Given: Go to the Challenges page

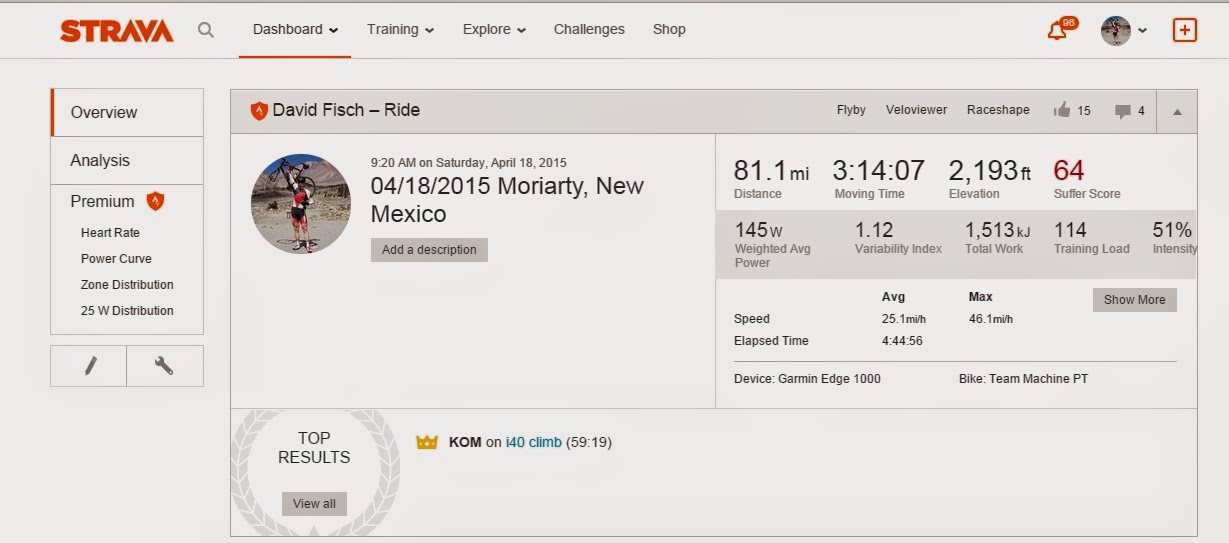Looking at the screenshot, I should pos(589,30).
